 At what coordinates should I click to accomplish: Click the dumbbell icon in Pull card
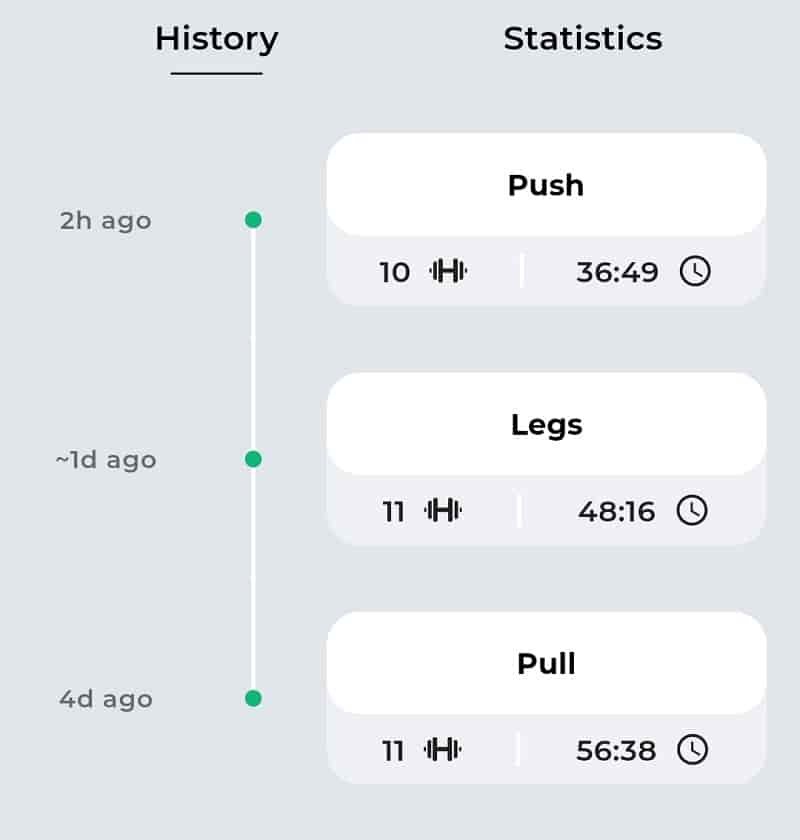[x=443, y=749]
